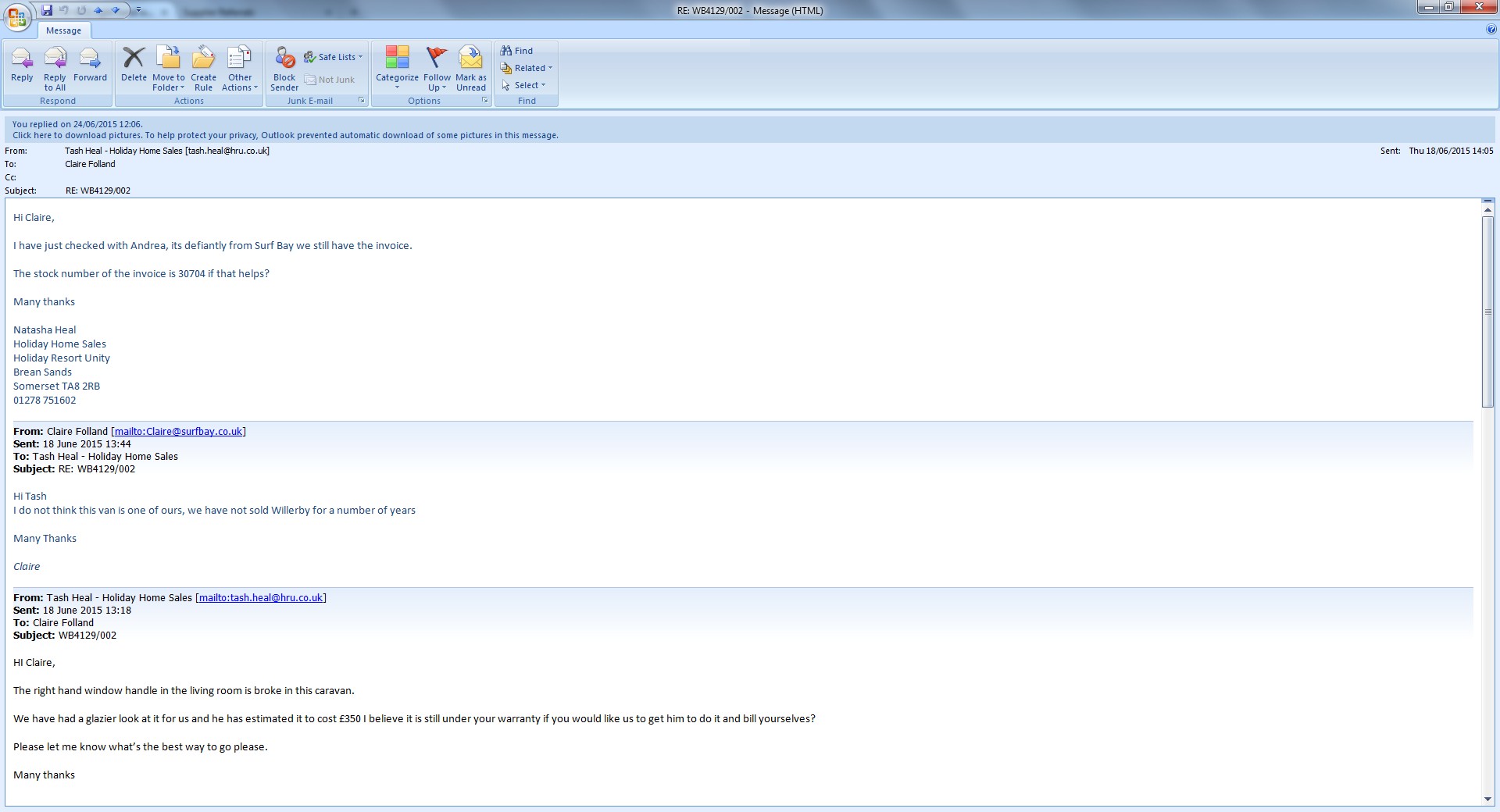Save via the Quick Access floppy icon
The image size is (1500, 812).
pyautogui.click(x=47, y=10)
